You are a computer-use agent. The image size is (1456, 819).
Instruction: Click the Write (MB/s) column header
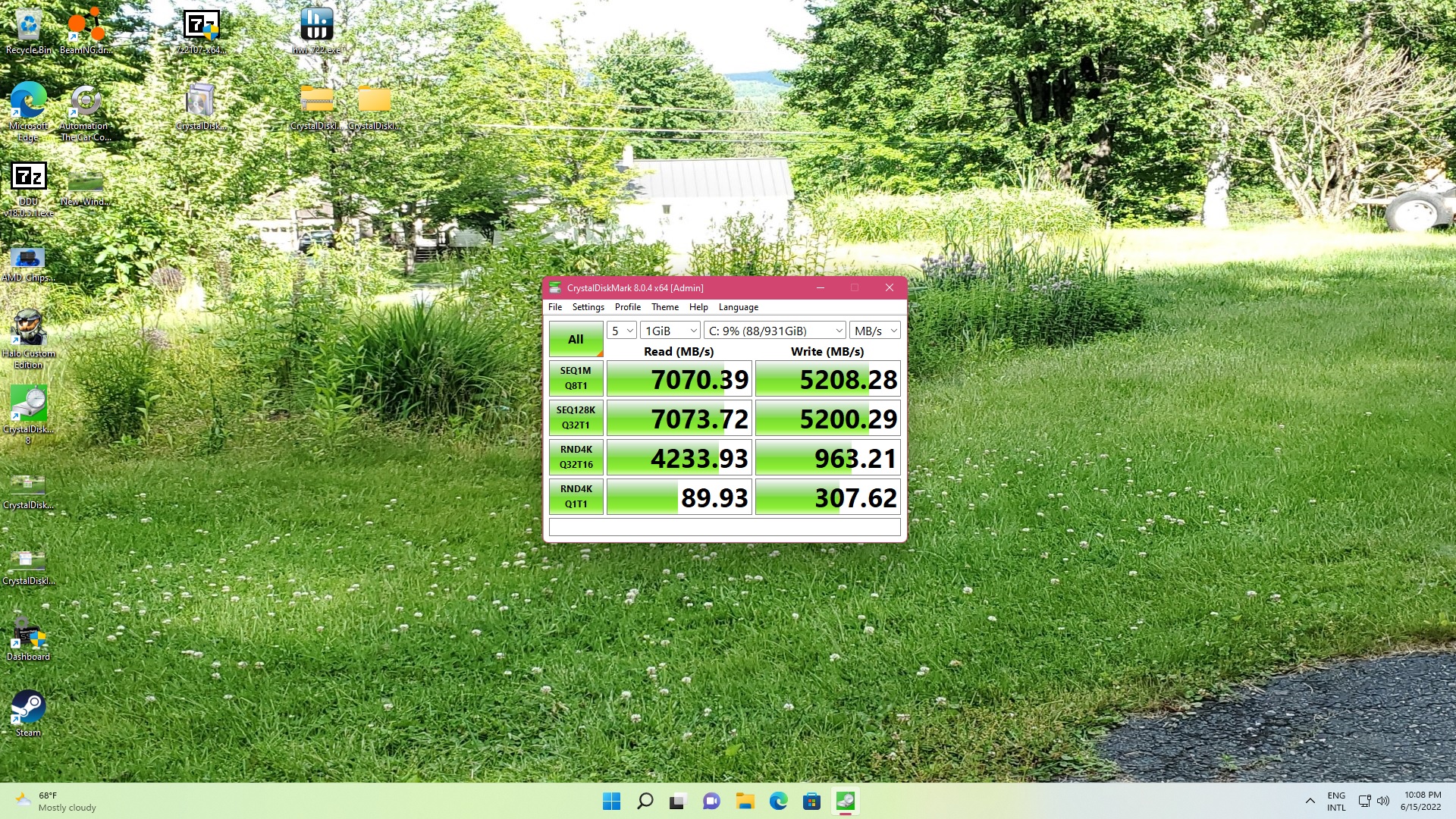pyautogui.click(x=827, y=351)
